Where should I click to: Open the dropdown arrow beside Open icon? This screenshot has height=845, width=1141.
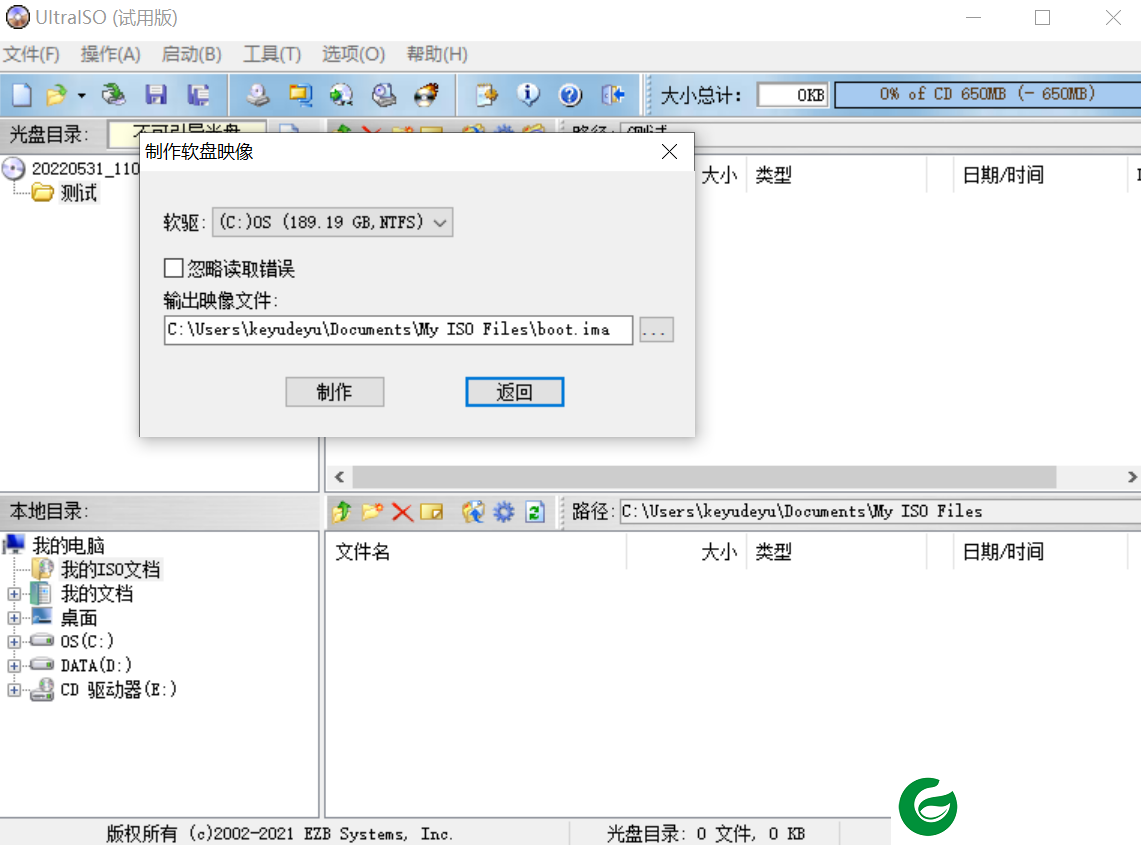[x=82, y=95]
